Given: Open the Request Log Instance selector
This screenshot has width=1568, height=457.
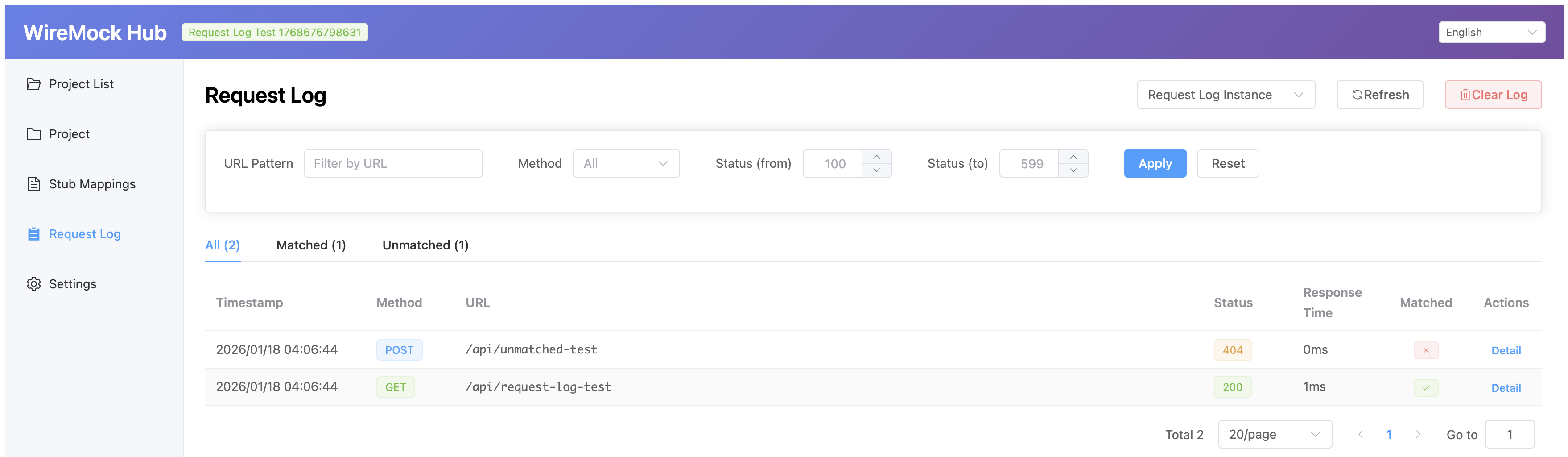Looking at the screenshot, I should point(1226,95).
